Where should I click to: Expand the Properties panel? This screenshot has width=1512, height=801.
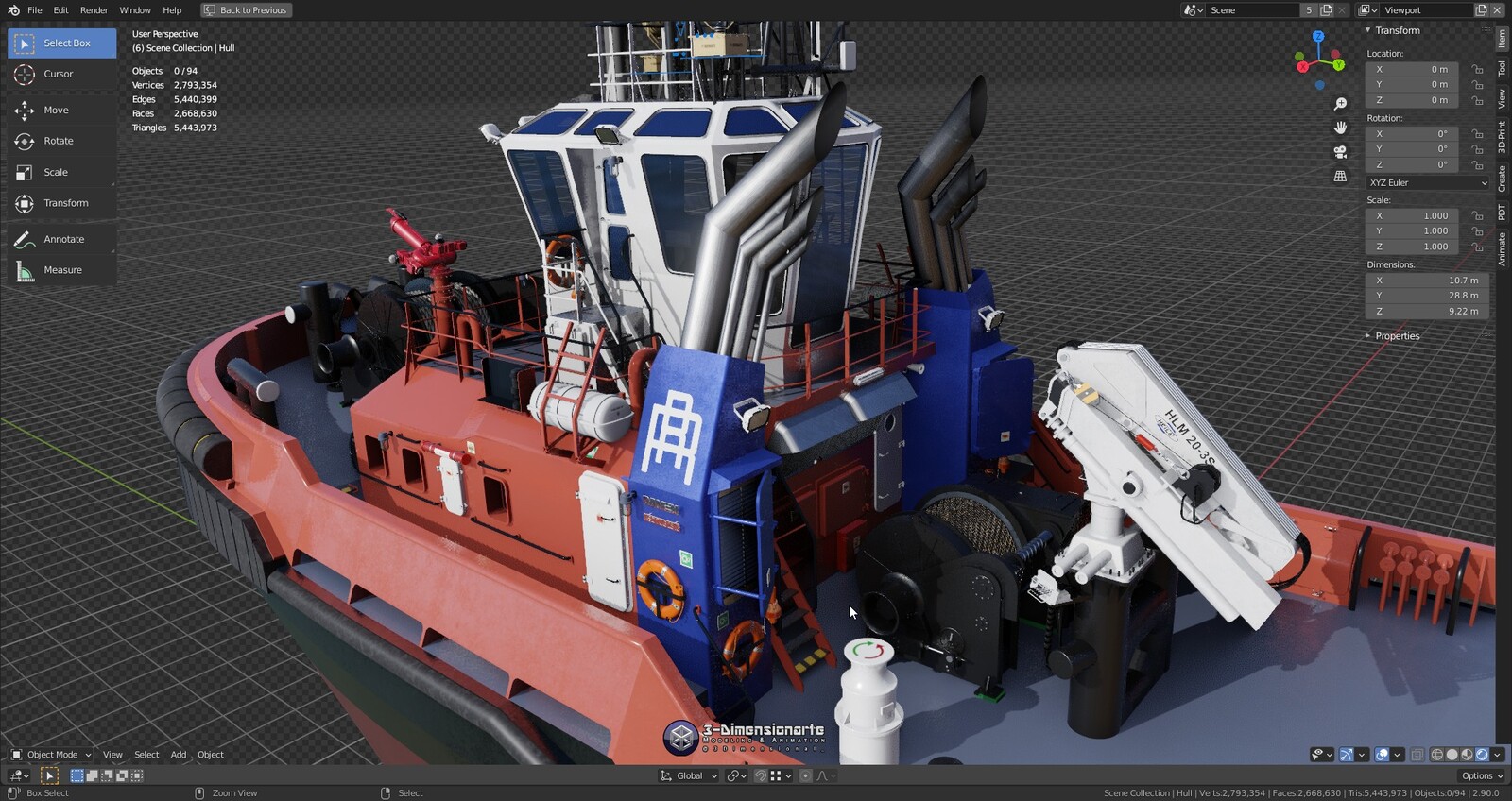pyautogui.click(x=1367, y=336)
